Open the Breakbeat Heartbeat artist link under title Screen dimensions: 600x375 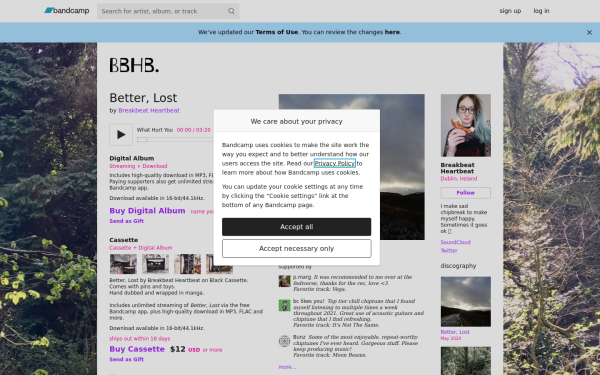coord(149,110)
